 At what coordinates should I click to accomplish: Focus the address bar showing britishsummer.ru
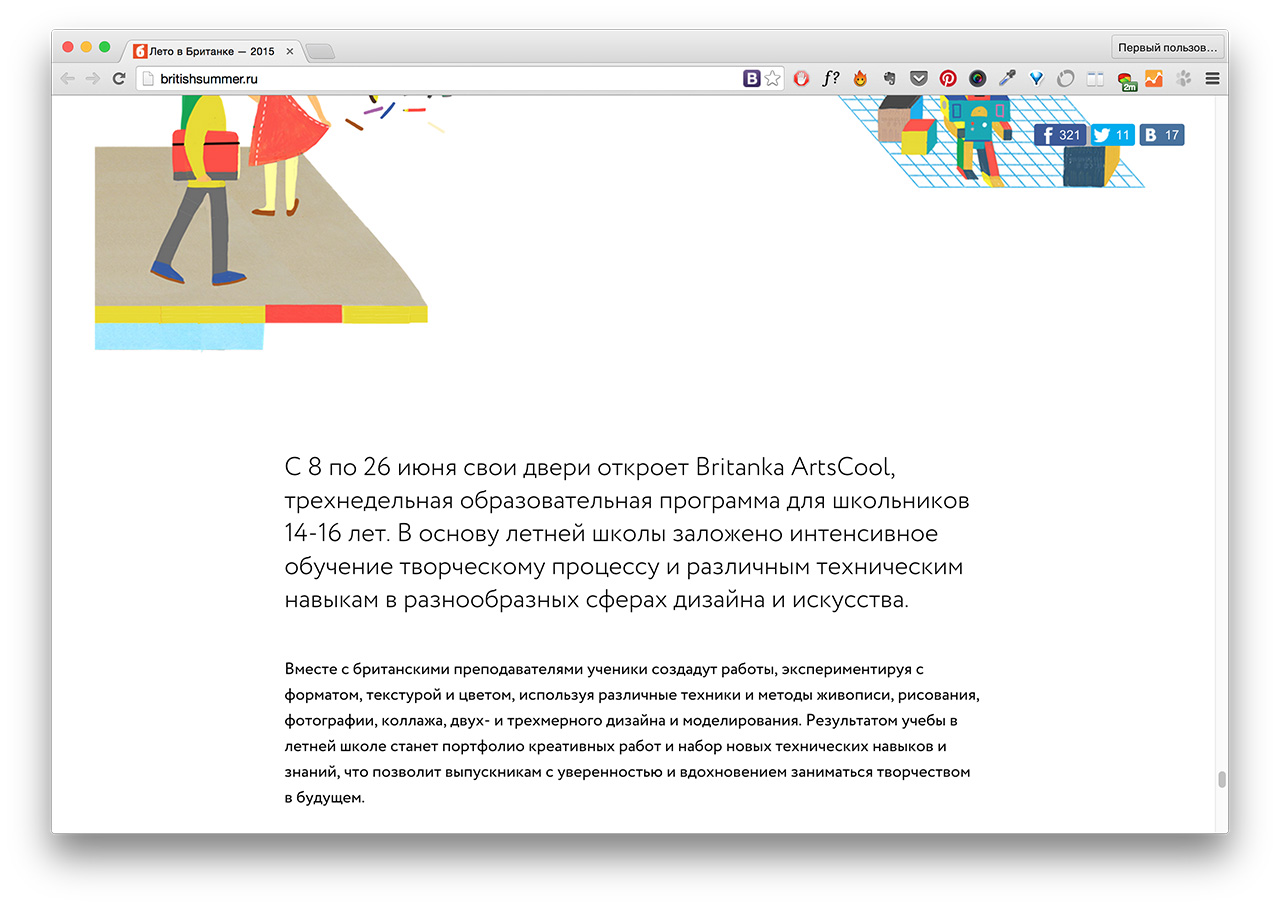(x=440, y=78)
